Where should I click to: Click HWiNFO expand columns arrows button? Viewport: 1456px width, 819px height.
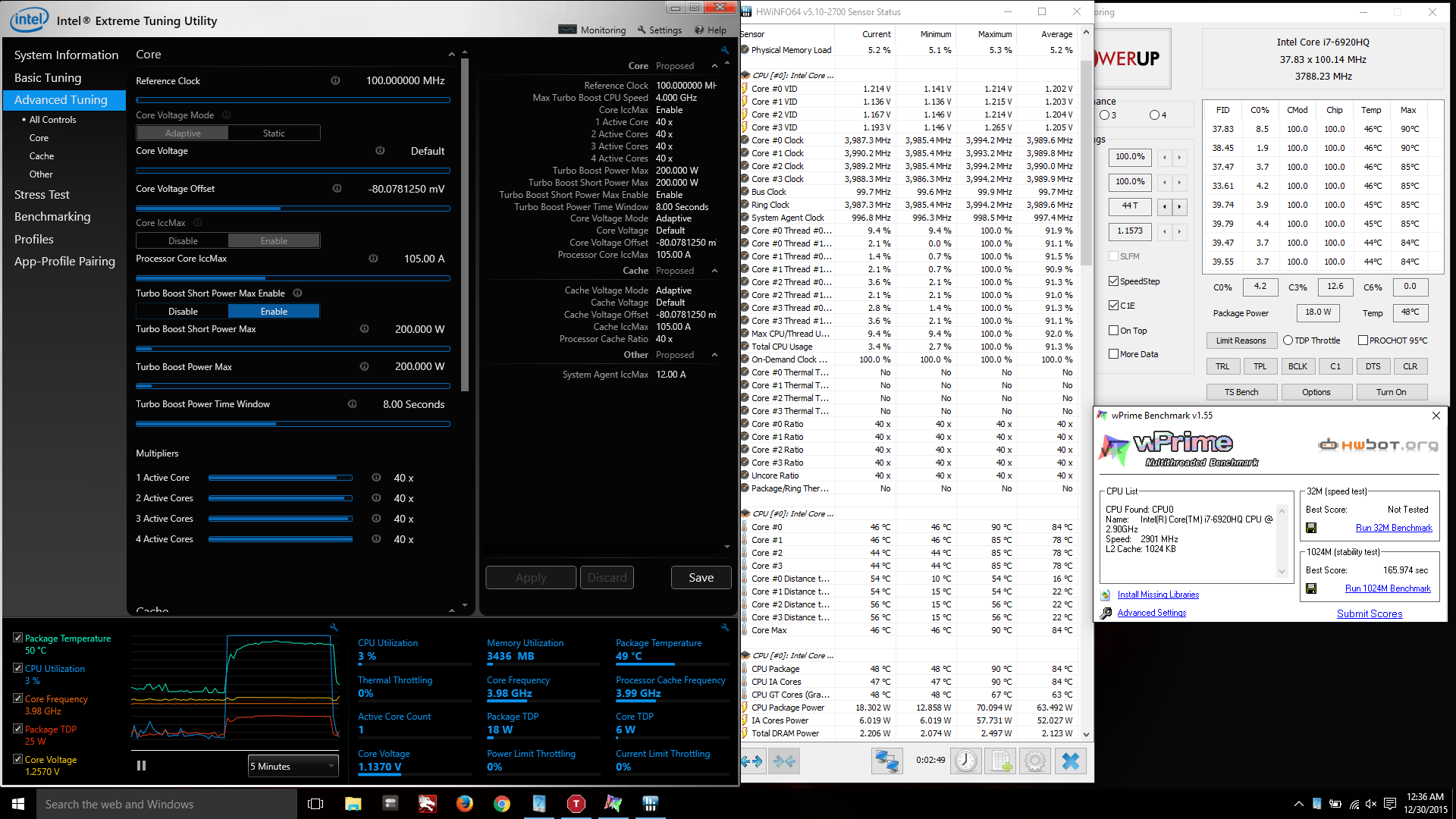pyautogui.click(x=752, y=761)
